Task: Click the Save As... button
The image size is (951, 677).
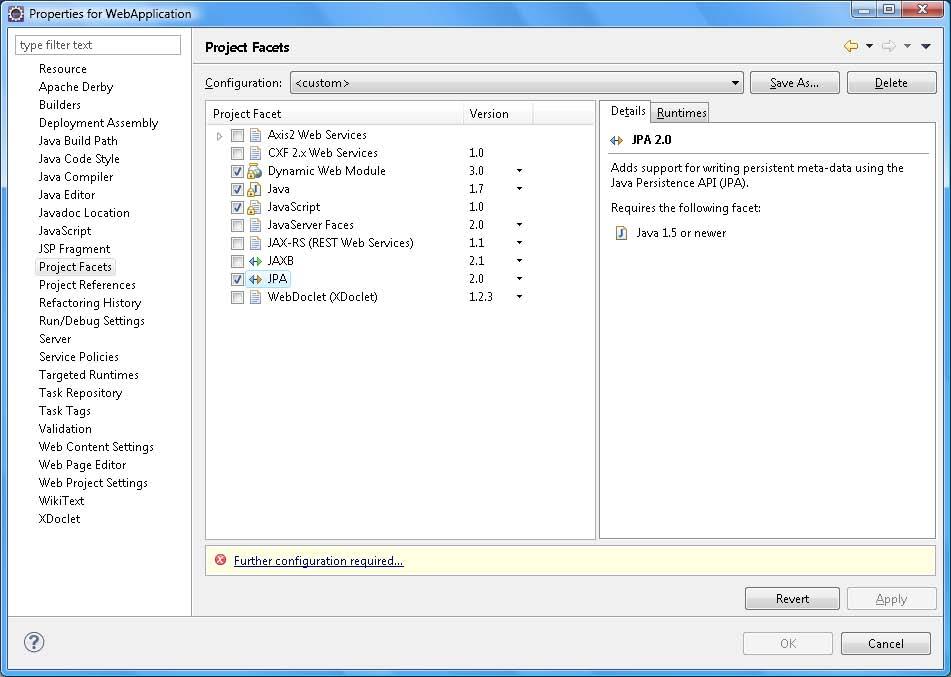Action: point(795,83)
